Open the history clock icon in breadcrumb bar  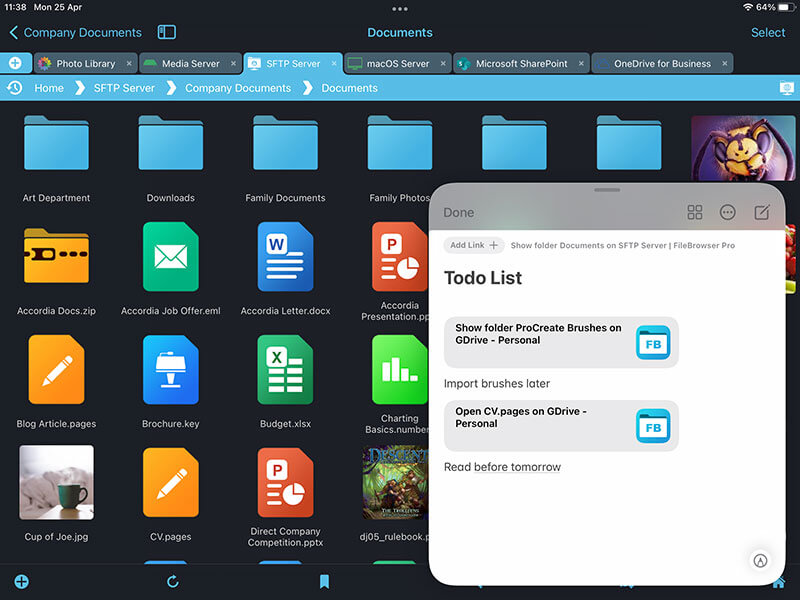tap(15, 88)
